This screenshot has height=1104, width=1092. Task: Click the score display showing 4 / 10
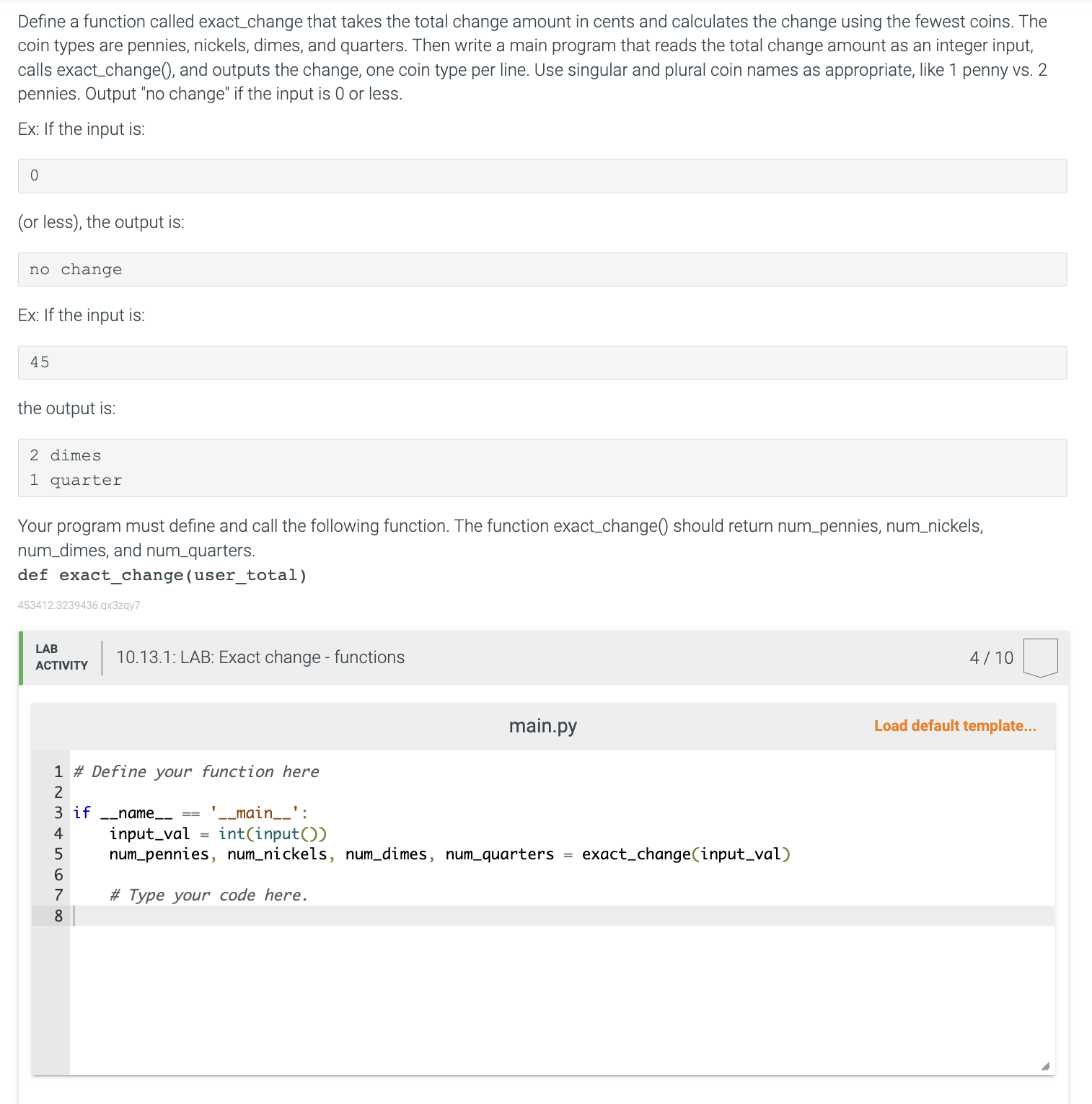point(992,657)
